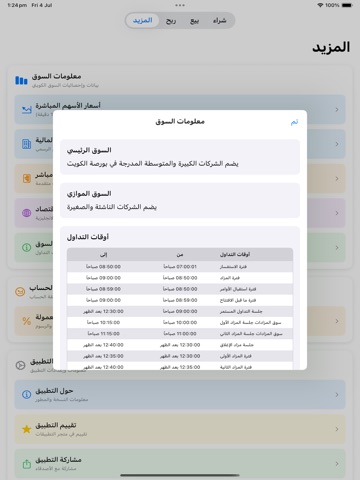Click the green share icon of مشاركة التطبيق
The height and width of the screenshot is (480, 360).
[x=27, y=464]
